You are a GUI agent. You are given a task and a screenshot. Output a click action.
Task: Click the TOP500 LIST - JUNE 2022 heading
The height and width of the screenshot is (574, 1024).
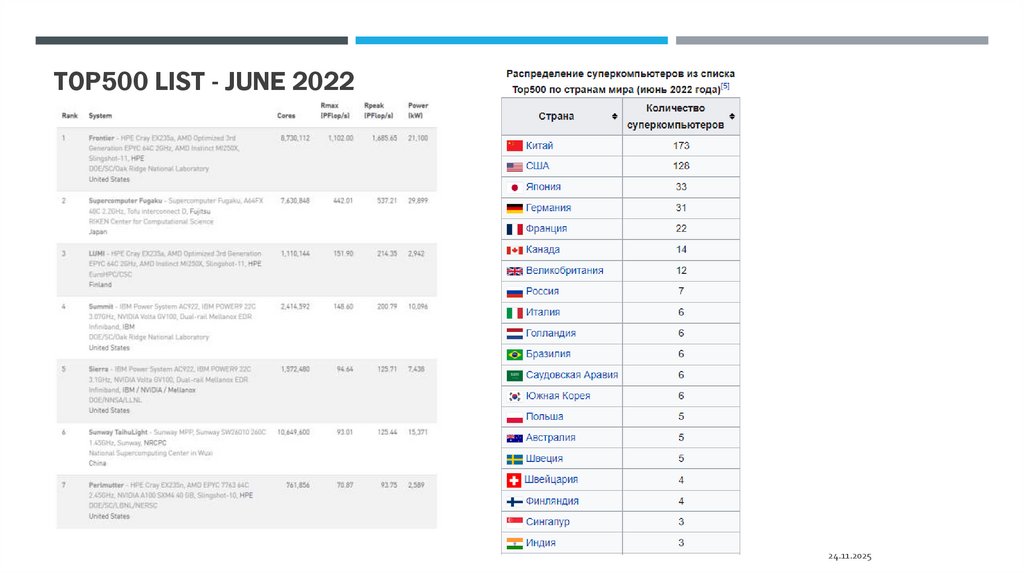[204, 82]
